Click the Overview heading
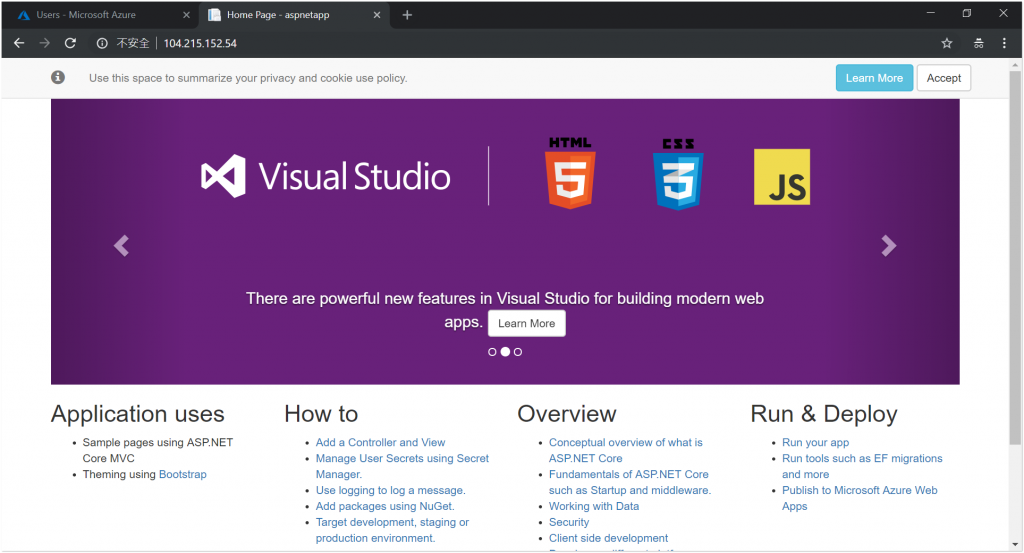Viewport: 1024px width, 553px height. 567,414
